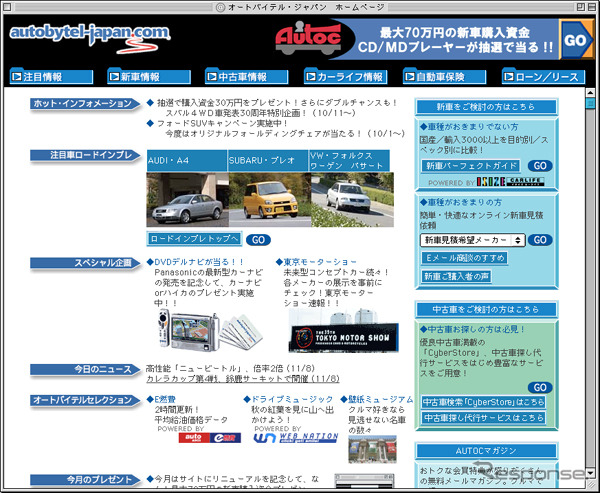The height and width of the screenshot is (493, 600).
Task: Open the カーライフ情報 navigation tab
Action: point(346,76)
